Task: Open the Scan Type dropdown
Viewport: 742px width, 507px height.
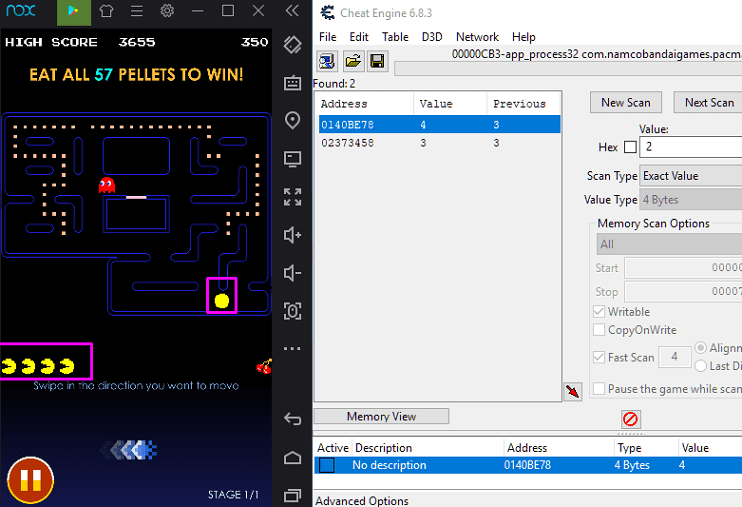Action: (690, 176)
